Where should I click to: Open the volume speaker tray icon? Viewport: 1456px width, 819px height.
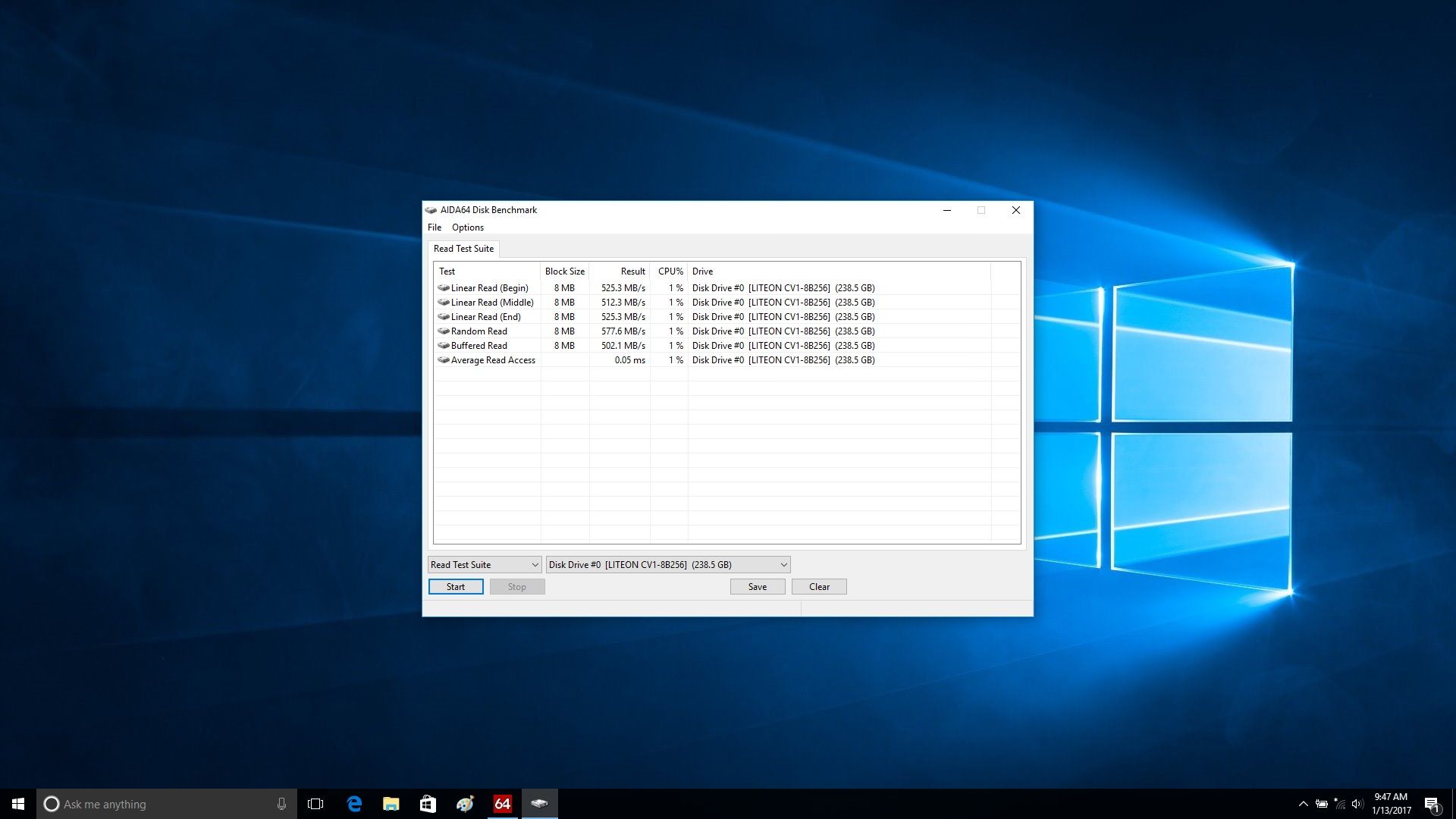click(1357, 804)
